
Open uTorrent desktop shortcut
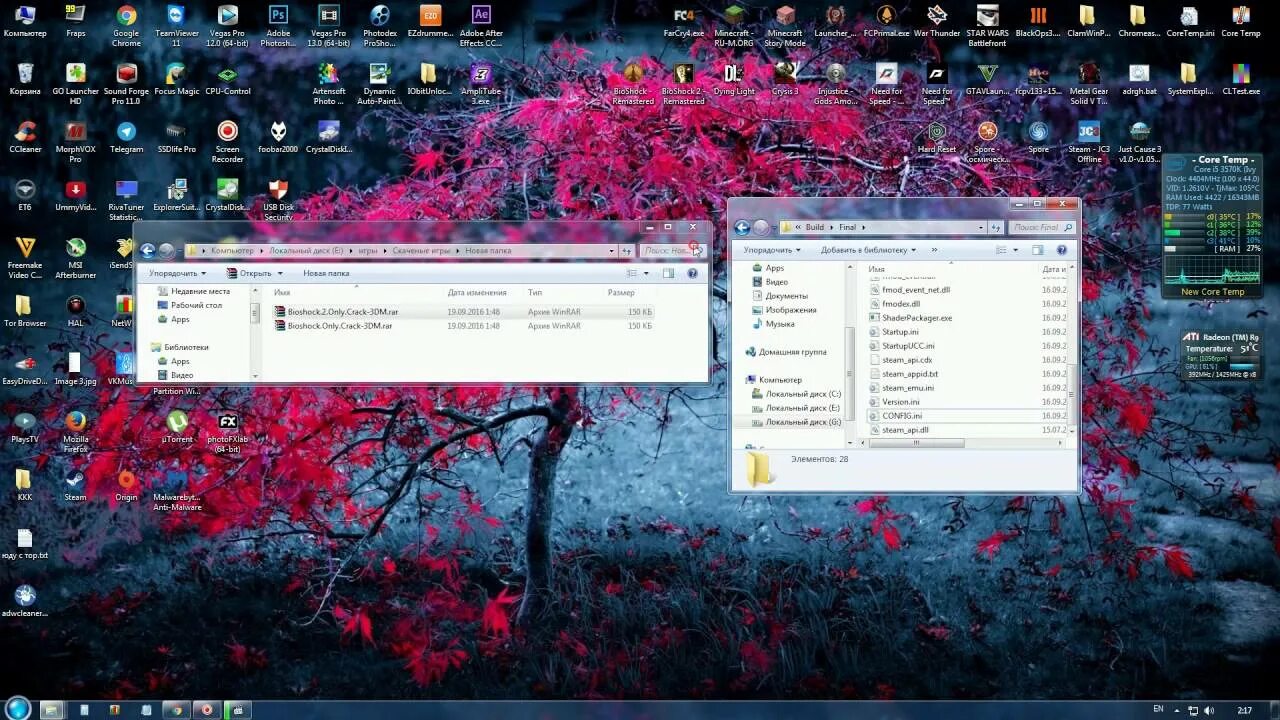point(177,426)
